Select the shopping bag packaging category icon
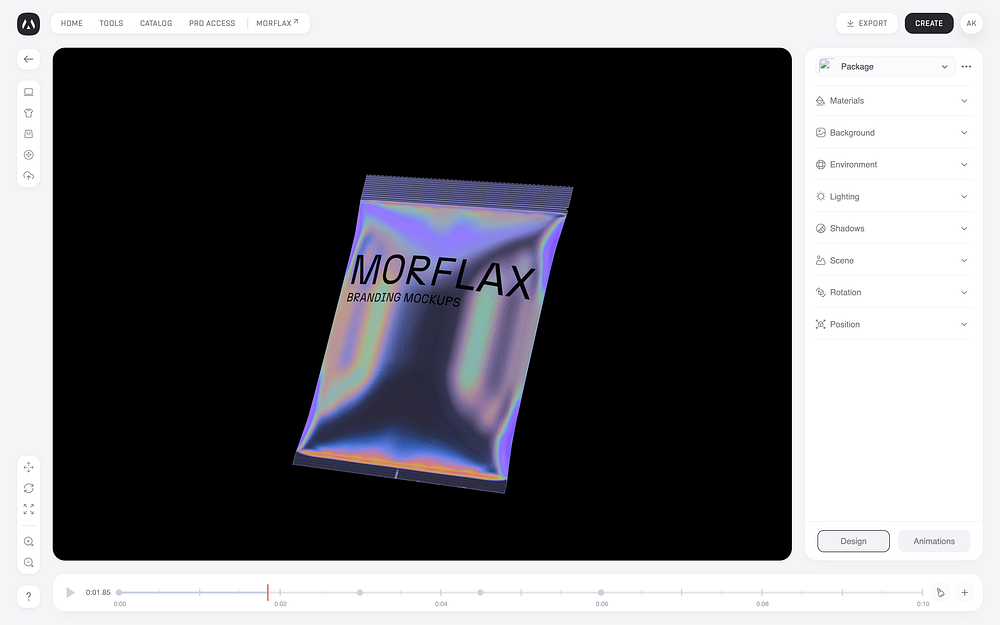Screen dimensions: 1000x625 click(28, 134)
